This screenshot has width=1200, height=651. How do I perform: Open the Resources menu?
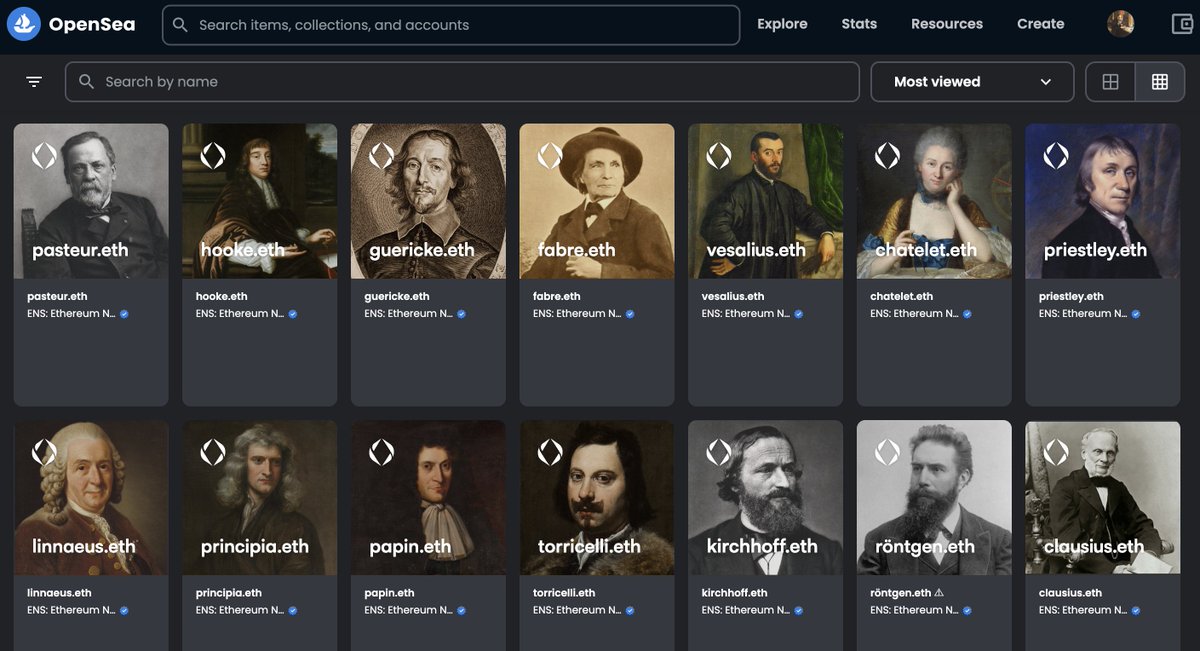coord(947,24)
